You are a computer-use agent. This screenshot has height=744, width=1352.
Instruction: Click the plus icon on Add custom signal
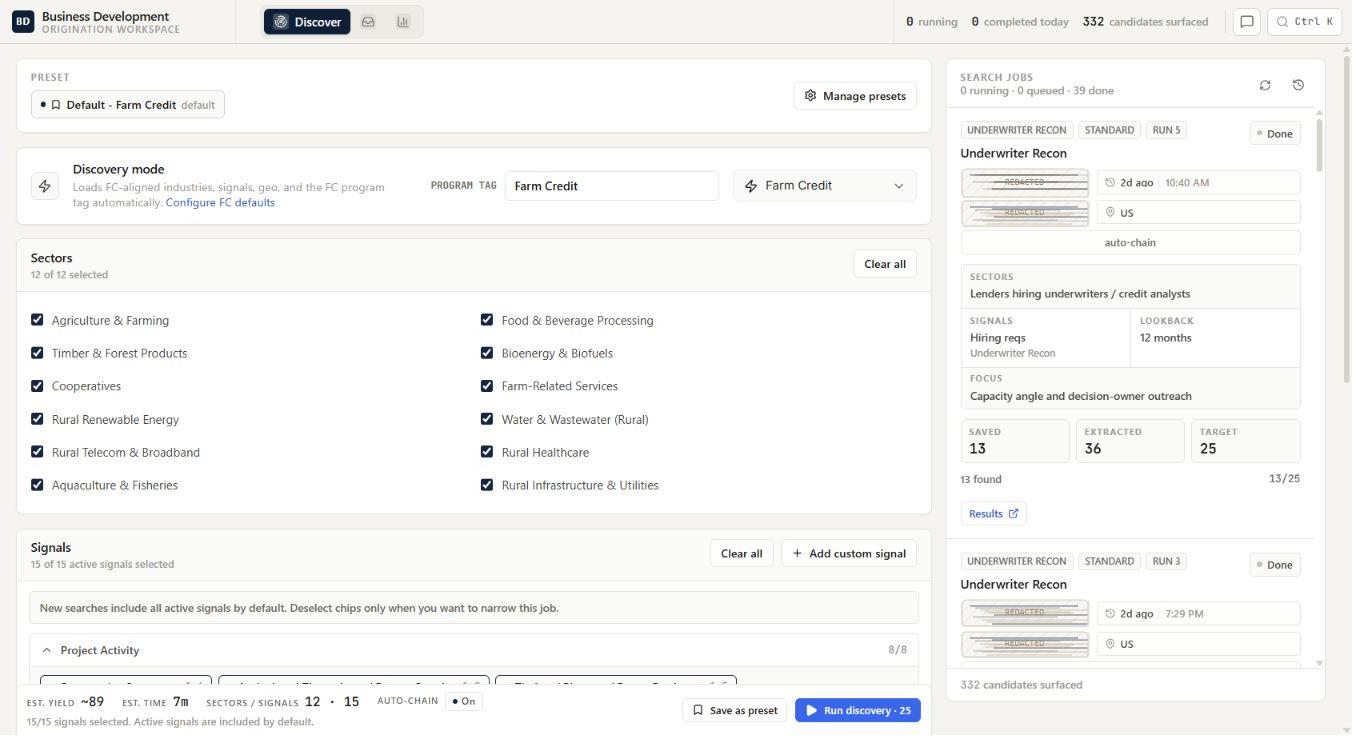(797, 554)
